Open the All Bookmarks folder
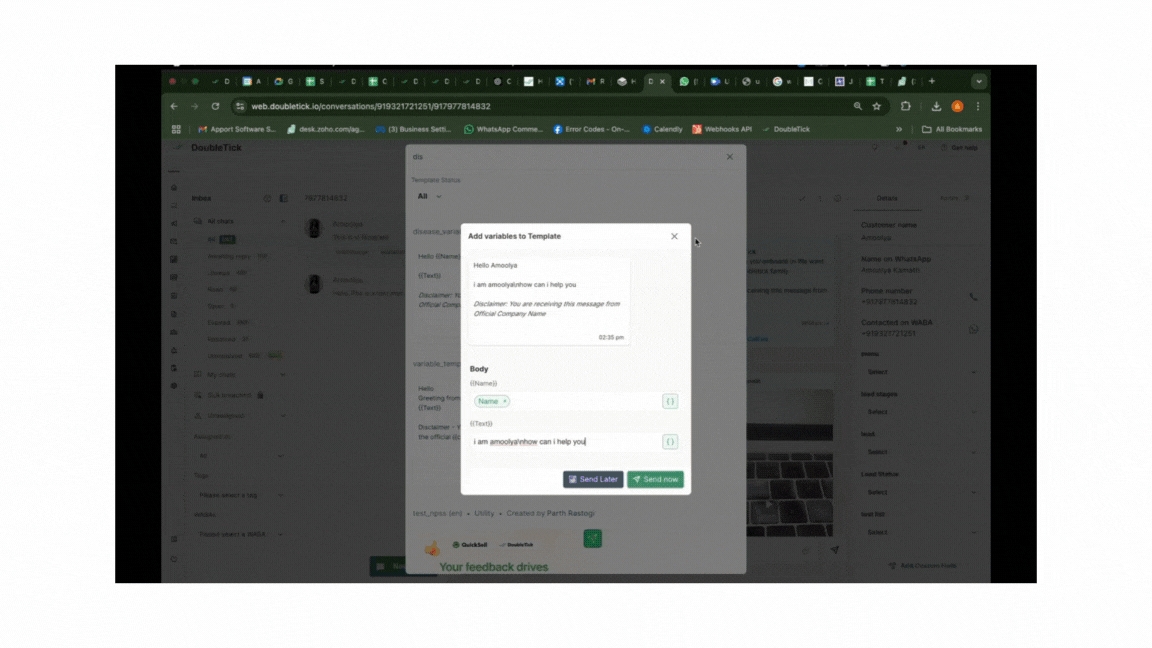1152x648 pixels. tap(951, 129)
